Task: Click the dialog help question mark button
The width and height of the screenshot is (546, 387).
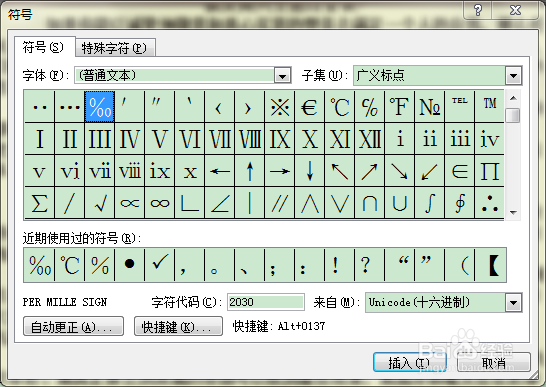Action: 478,10
